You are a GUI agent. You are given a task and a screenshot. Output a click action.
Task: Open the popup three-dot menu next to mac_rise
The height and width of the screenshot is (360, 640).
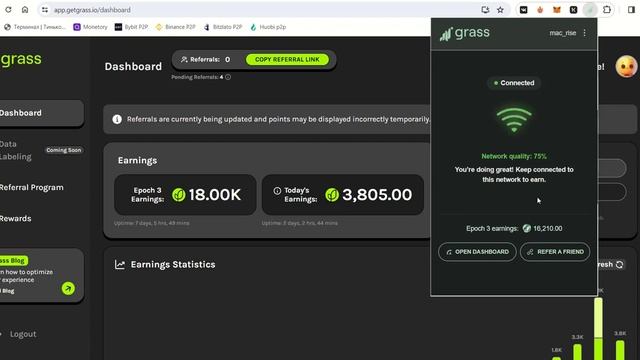point(584,33)
